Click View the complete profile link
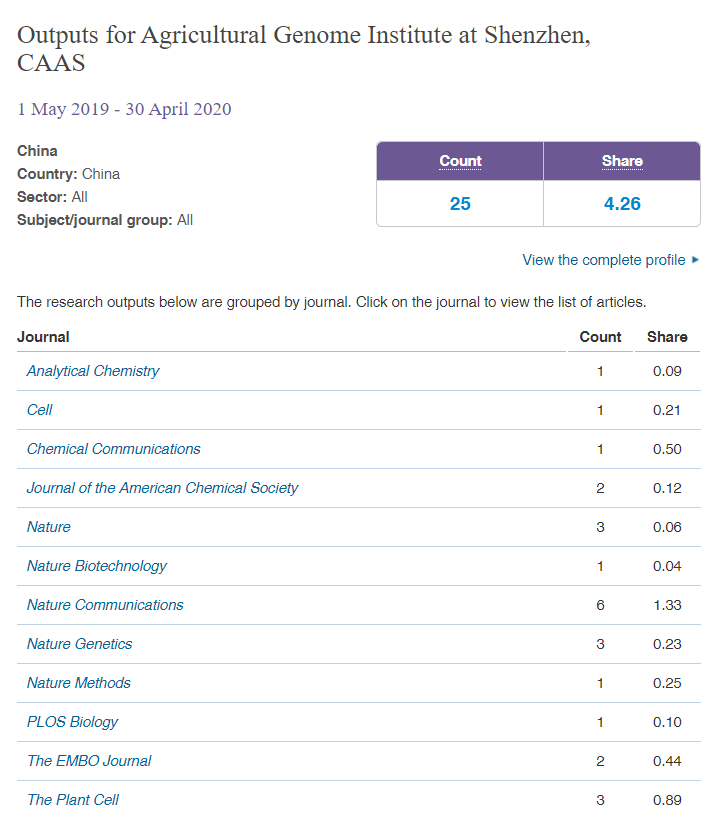This screenshot has width=721, height=827. pyautogui.click(x=603, y=260)
